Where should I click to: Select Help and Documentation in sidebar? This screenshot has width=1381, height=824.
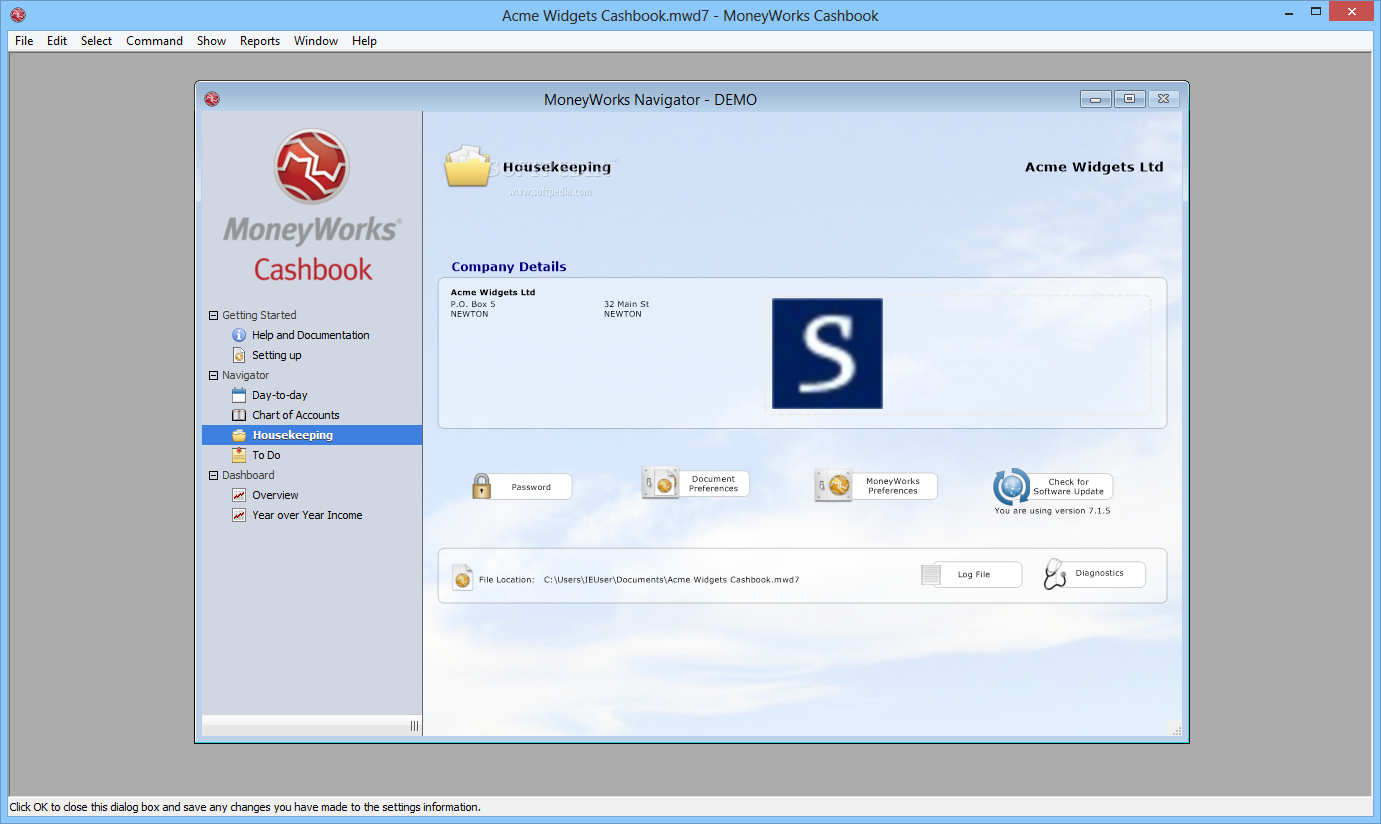[x=311, y=335]
